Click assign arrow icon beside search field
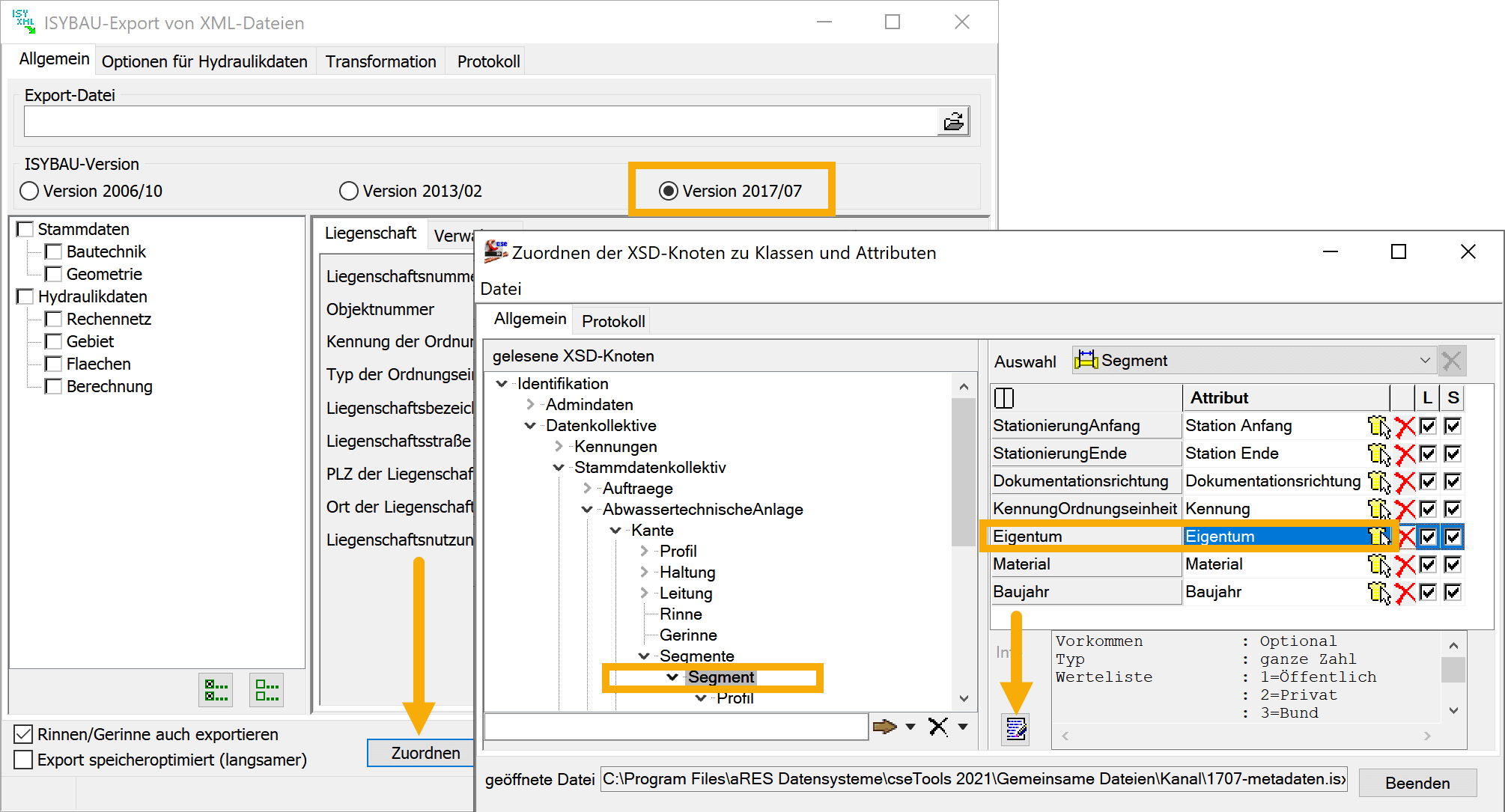 (x=885, y=726)
